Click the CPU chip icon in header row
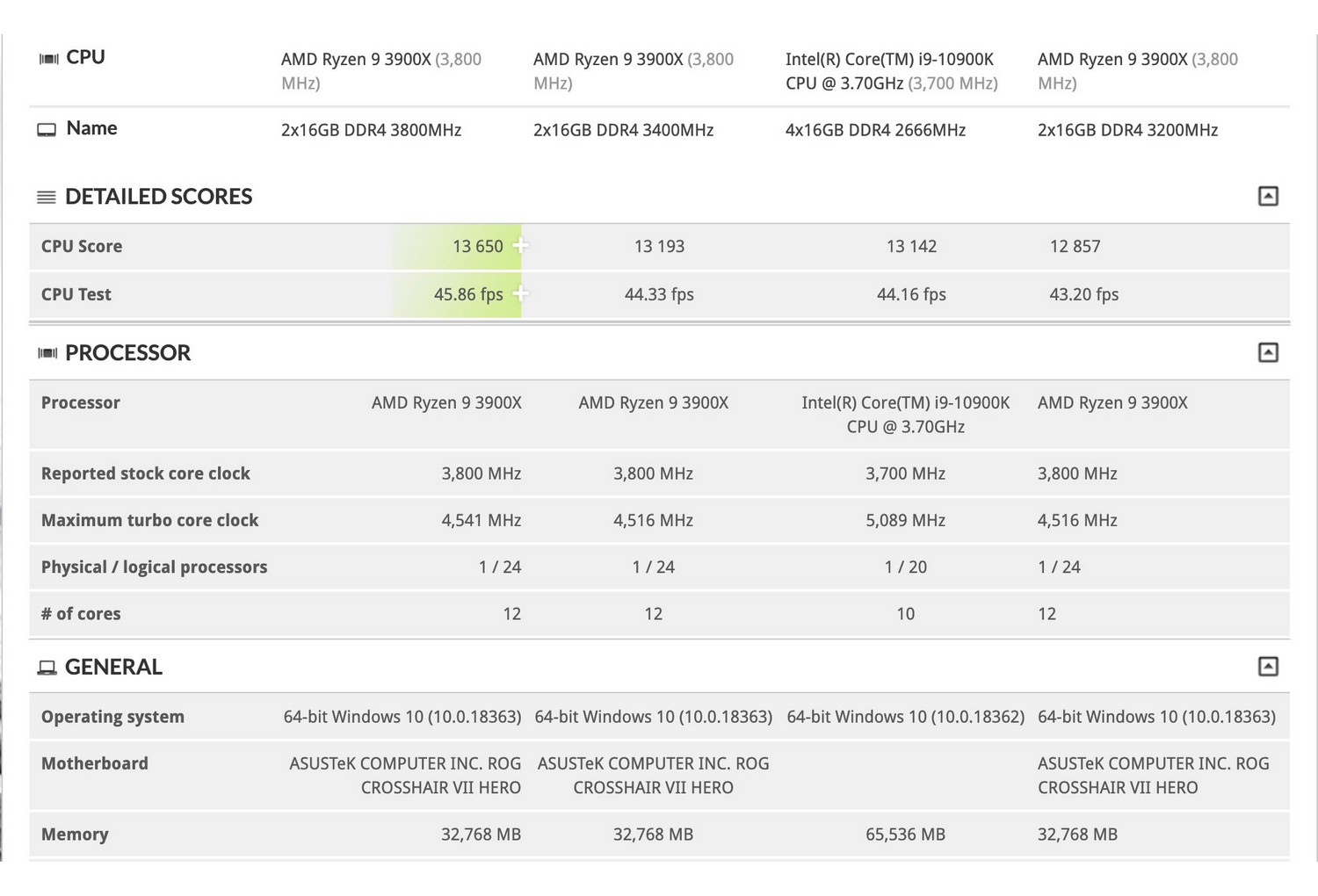Image resolution: width=1318 pixels, height=896 pixels. click(x=48, y=58)
